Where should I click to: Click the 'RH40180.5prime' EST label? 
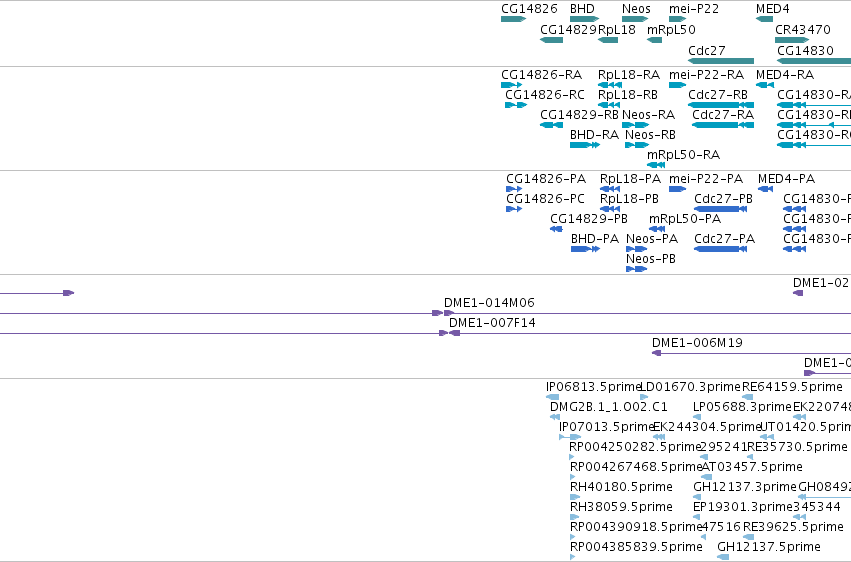pos(621,487)
